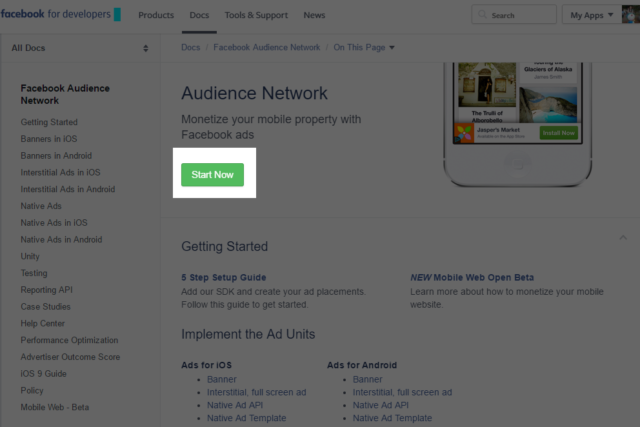
Task: Open Policy sidebar item
Action: (32, 390)
